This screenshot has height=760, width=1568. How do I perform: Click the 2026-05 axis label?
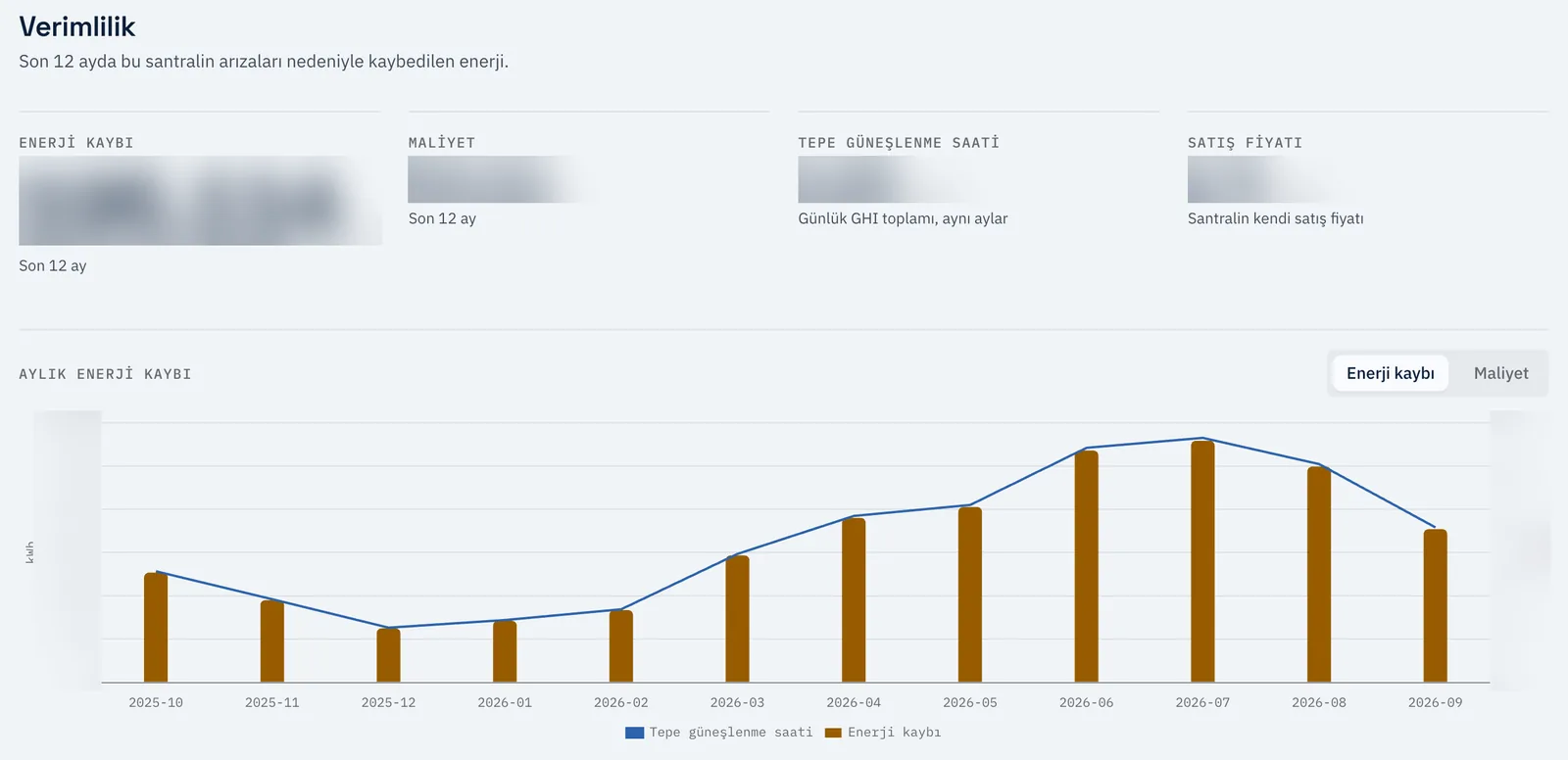click(x=970, y=702)
